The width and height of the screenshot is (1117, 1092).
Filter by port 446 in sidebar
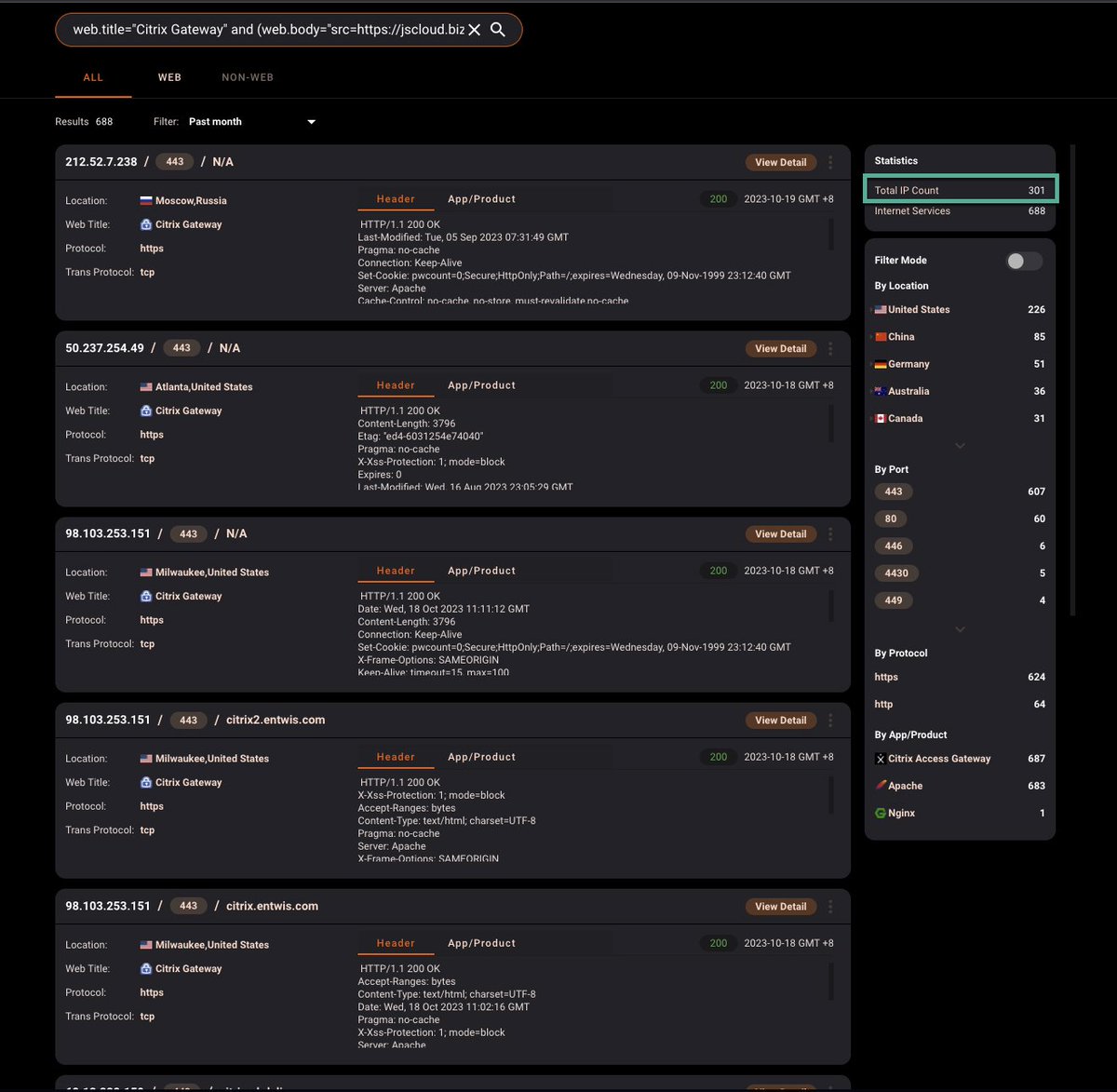pyautogui.click(x=894, y=546)
